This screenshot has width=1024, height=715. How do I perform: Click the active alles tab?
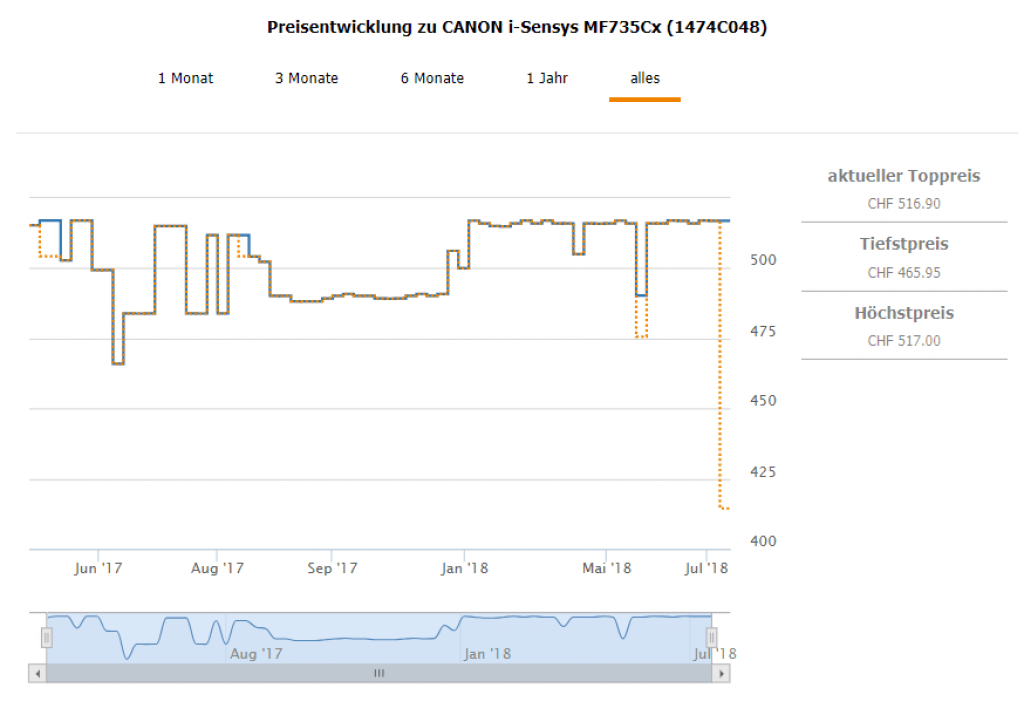tap(645, 78)
